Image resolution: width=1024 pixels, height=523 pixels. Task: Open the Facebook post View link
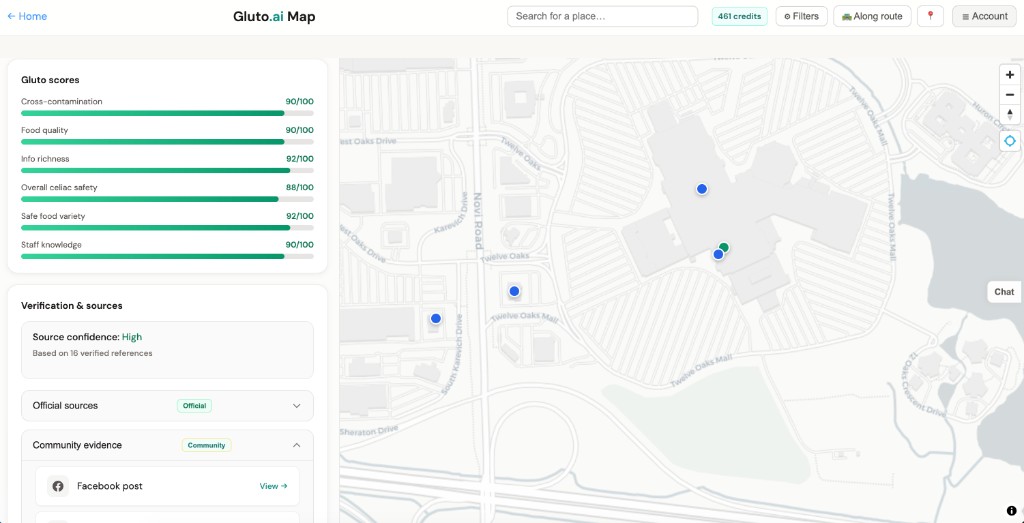[273, 486]
